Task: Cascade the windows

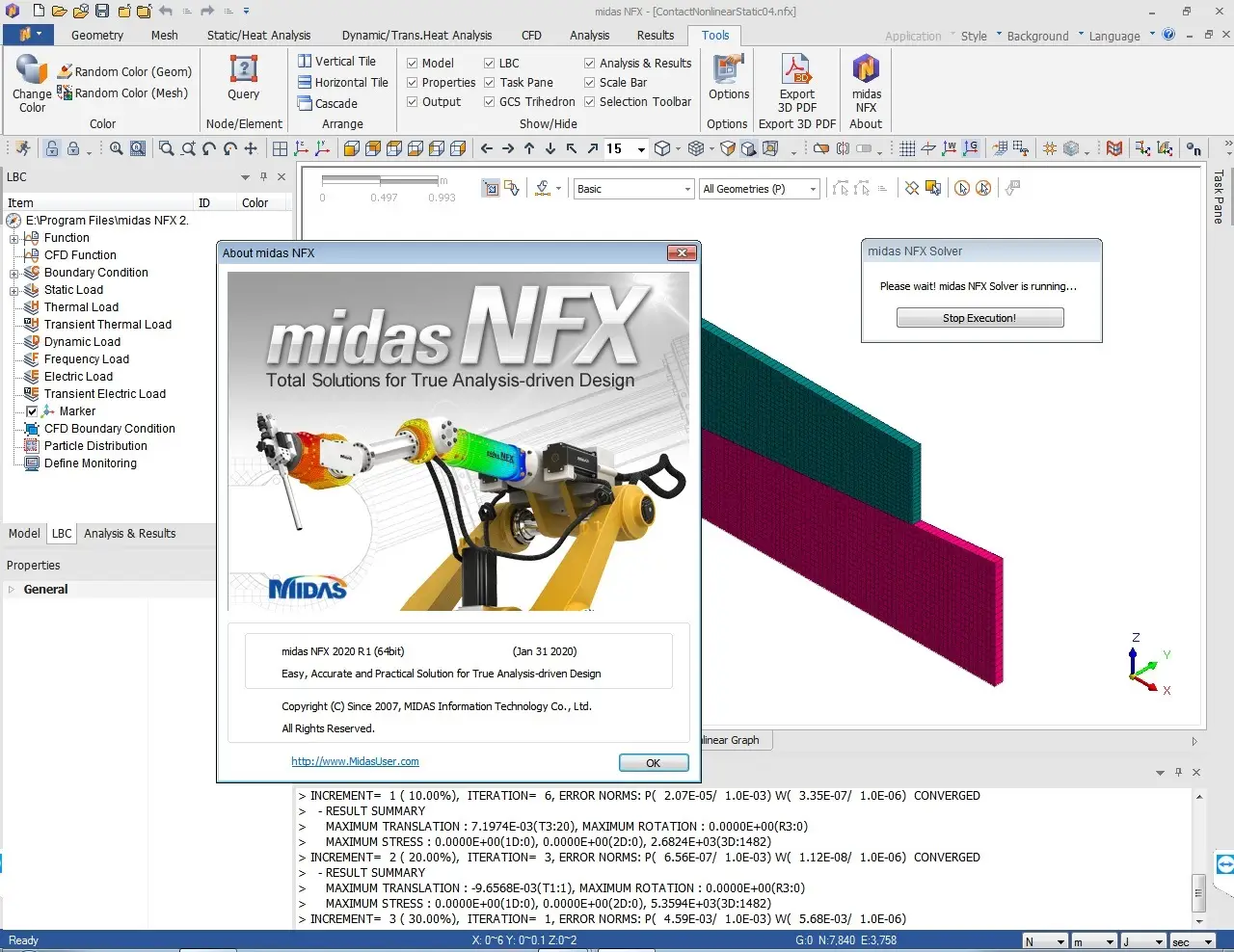Action: click(327, 103)
